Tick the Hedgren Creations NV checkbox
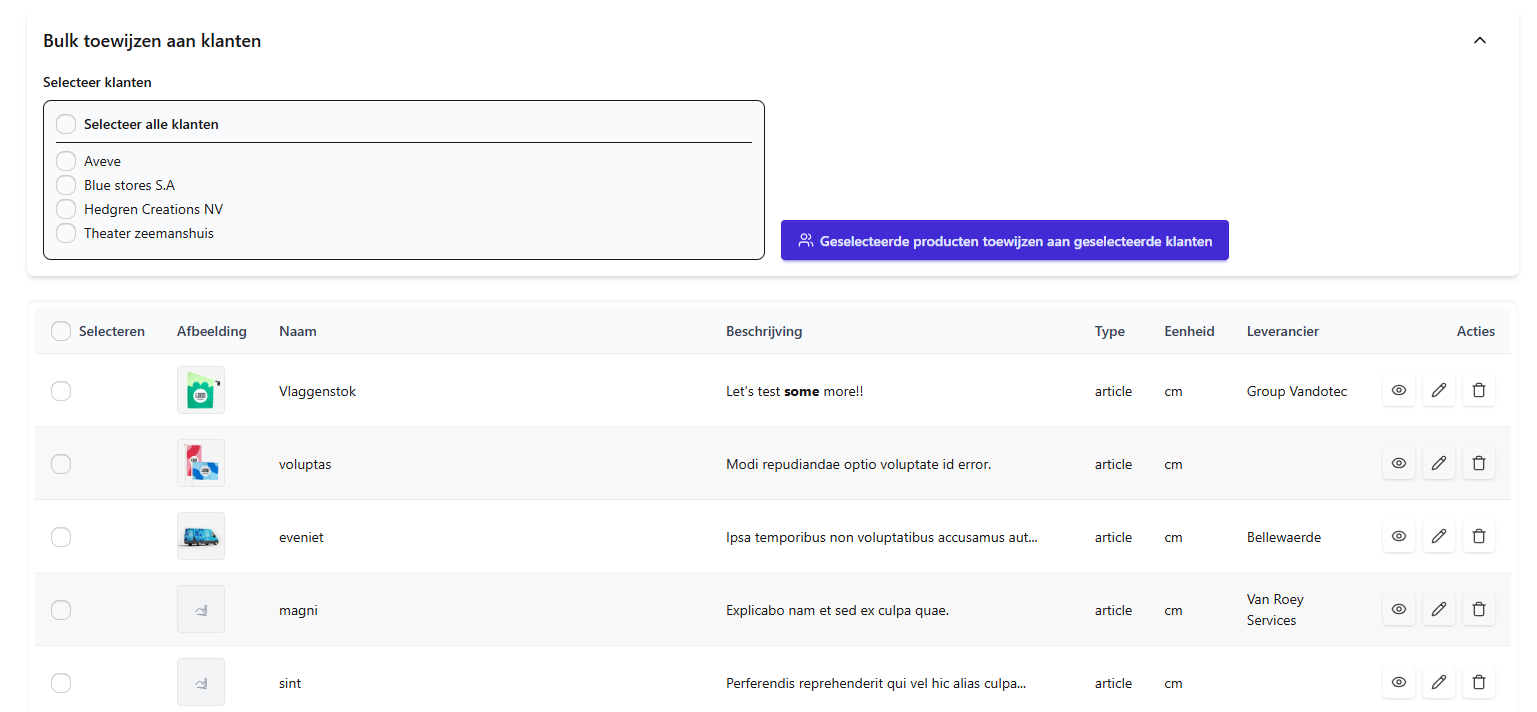Screen dimensions: 1537x712 click(x=66, y=209)
